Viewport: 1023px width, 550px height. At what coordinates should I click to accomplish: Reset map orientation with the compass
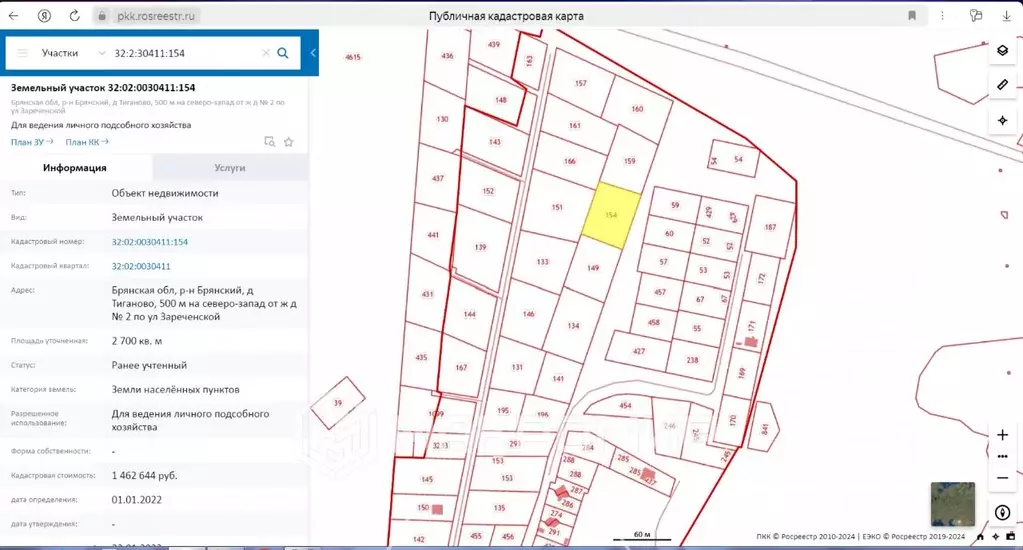point(1002,513)
